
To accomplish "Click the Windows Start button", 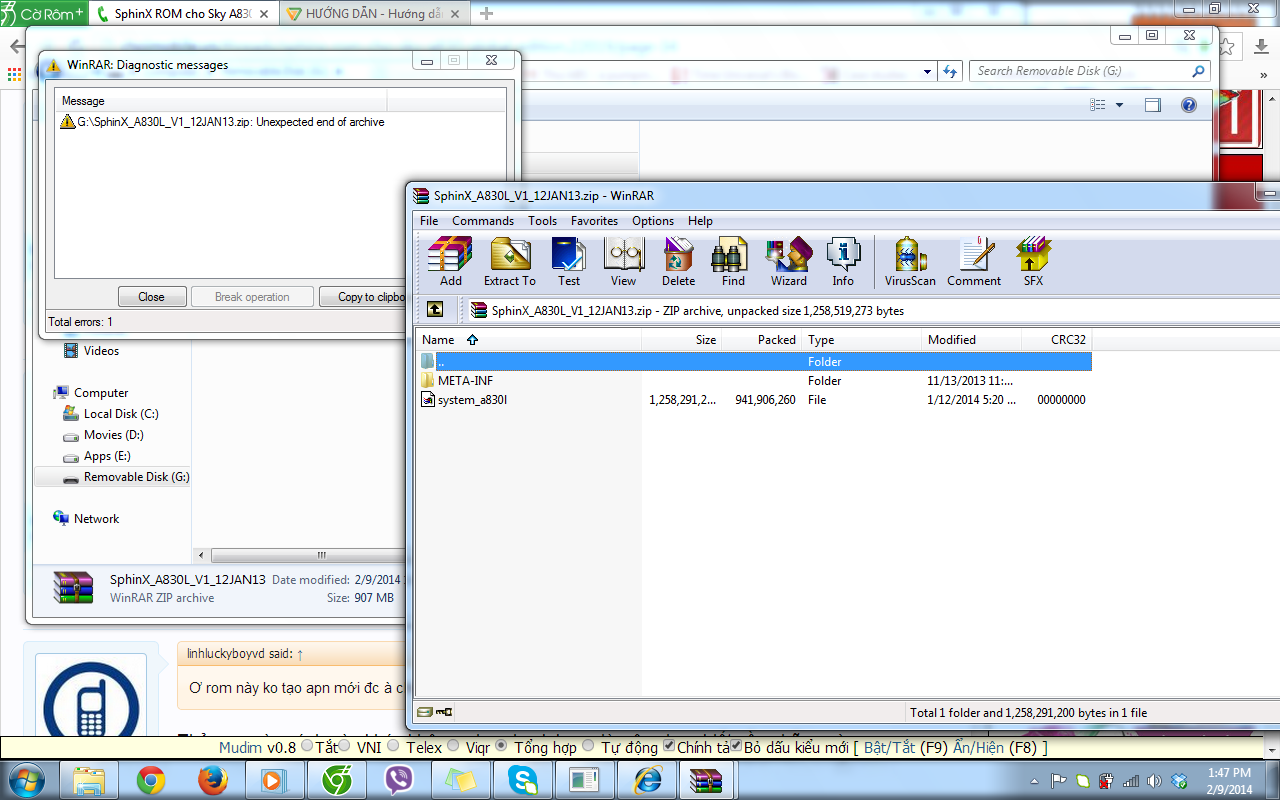I will coord(27,779).
